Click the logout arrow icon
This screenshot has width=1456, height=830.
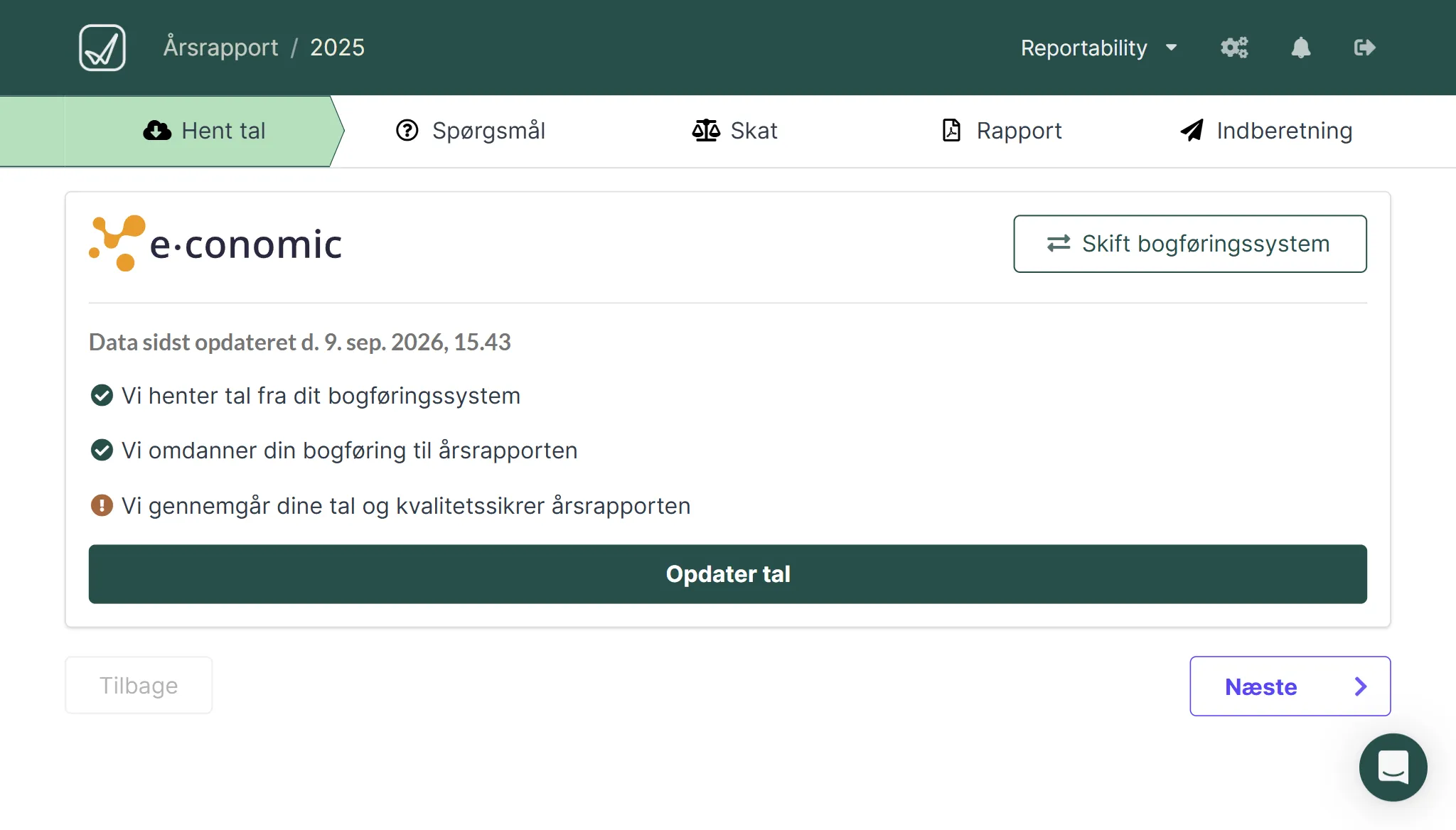1364,48
